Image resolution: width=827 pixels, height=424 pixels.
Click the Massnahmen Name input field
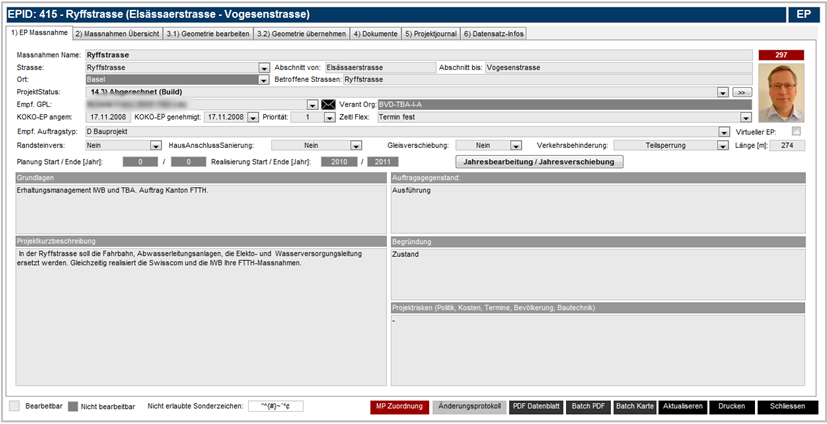(x=415, y=54)
